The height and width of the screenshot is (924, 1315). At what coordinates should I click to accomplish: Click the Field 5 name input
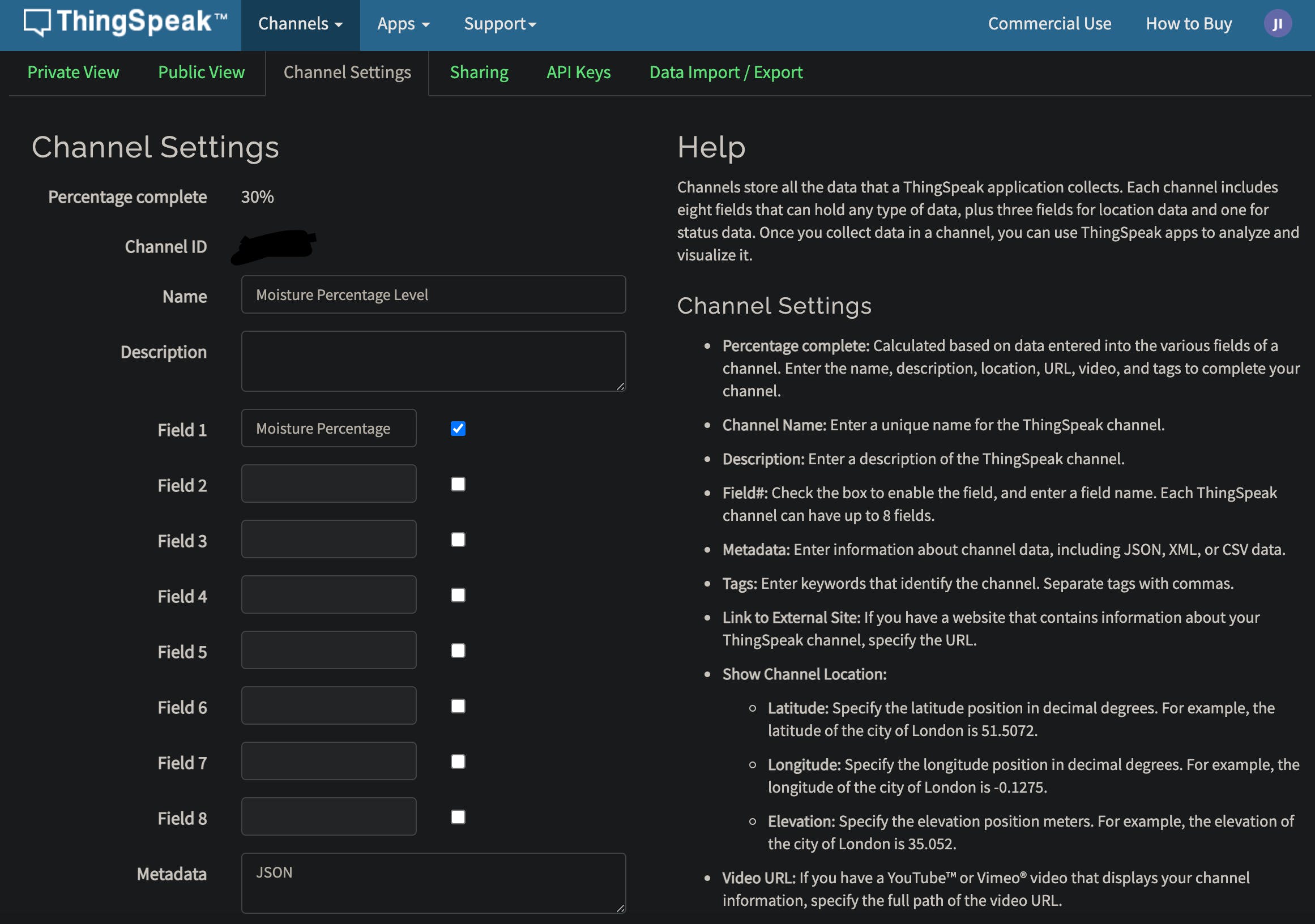[328, 651]
